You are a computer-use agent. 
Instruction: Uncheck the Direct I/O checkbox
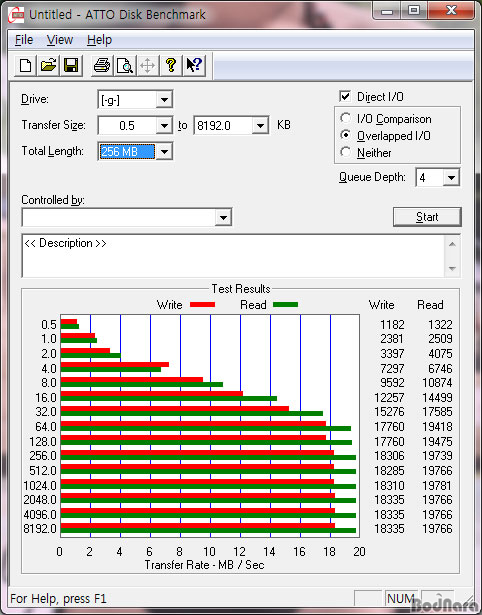(345, 96)
